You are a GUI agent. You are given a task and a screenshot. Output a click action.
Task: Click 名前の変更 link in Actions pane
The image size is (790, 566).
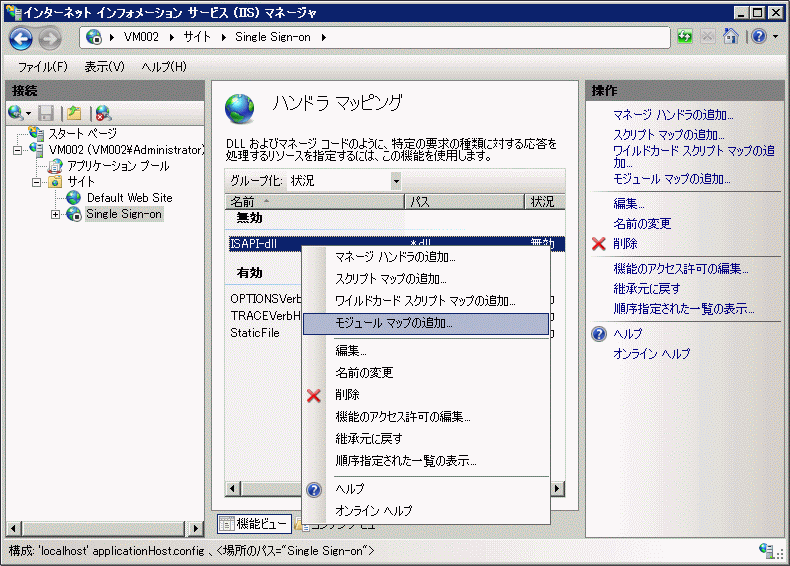pos(642,224)
